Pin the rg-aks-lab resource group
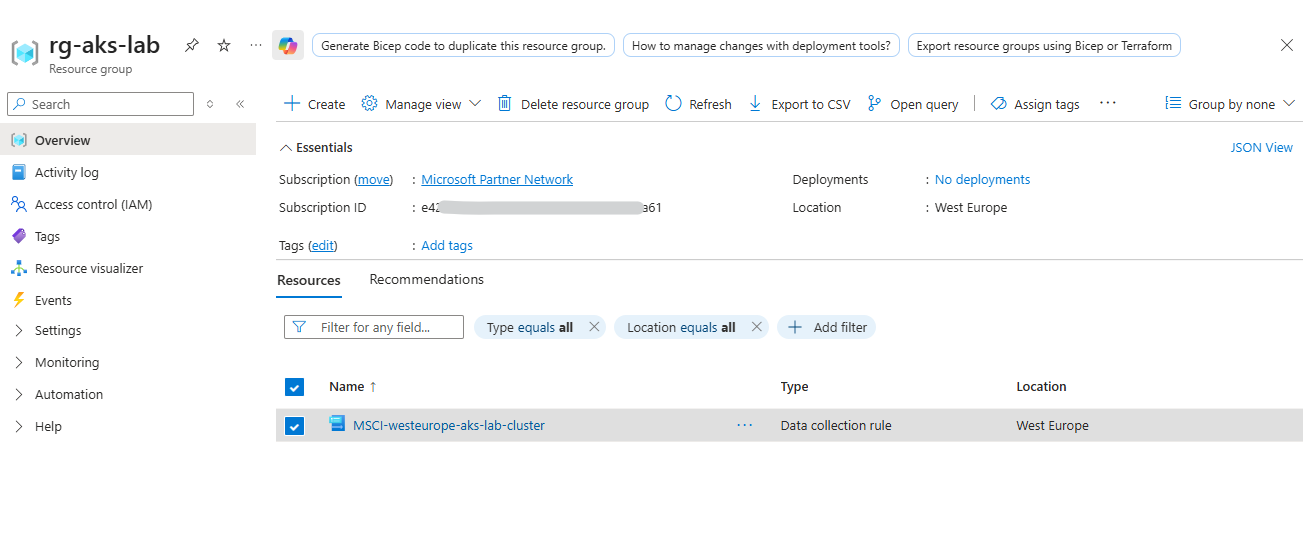Image resolution: width=1316 pixels, height=547 pixels. (x=192, y=46)
